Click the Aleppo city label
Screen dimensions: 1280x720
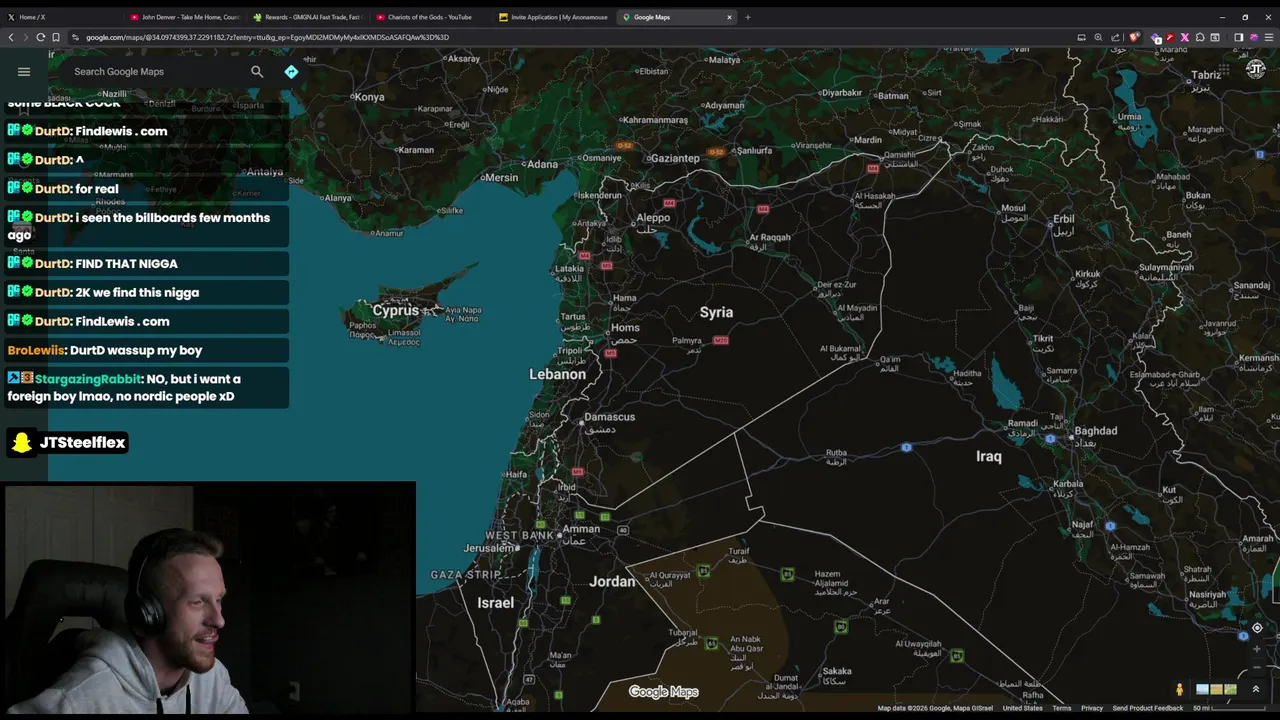coord(653,217)
